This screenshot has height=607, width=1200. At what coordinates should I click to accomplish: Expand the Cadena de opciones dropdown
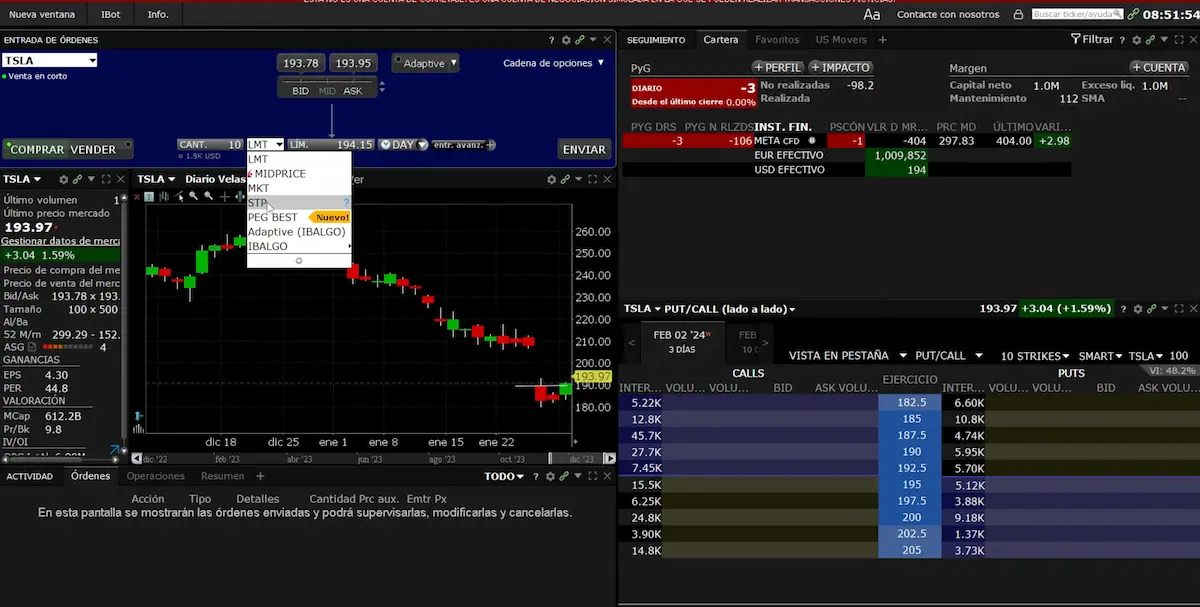click(554, 63)
